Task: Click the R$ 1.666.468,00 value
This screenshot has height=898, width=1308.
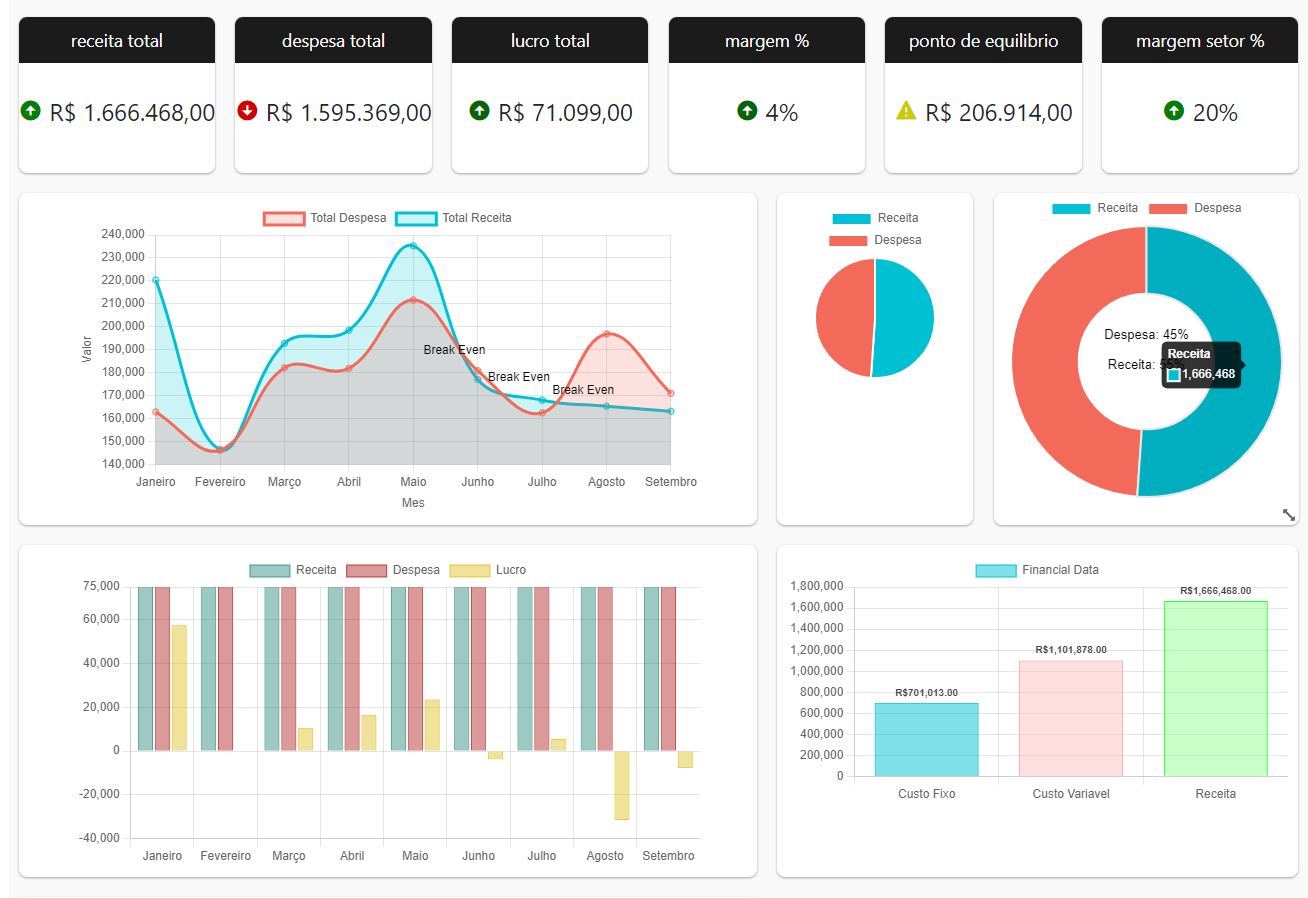Action: (132, 112)
